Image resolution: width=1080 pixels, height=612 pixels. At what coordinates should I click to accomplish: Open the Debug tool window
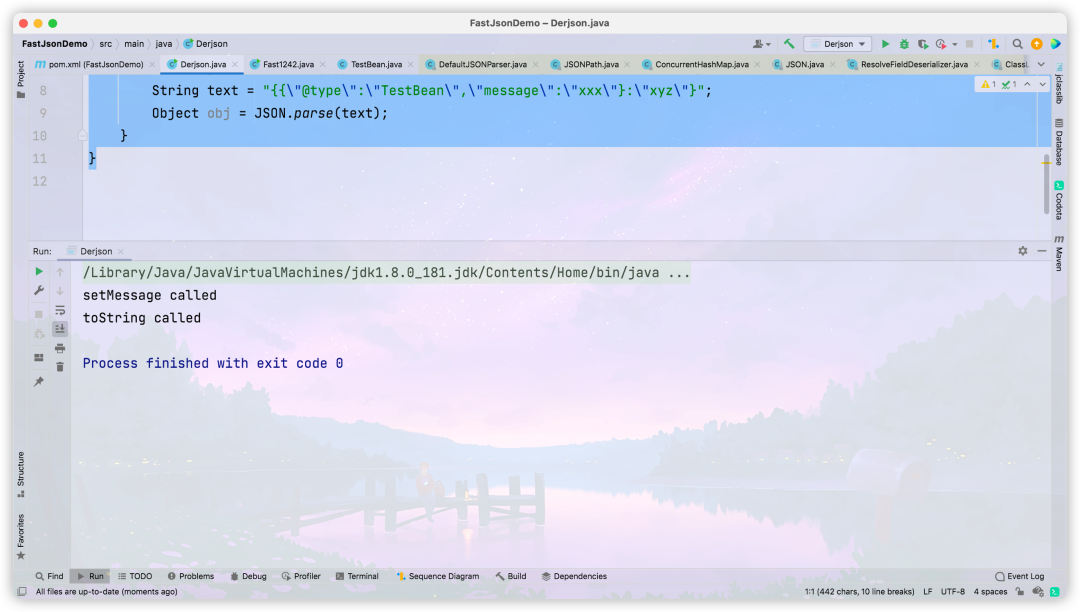(x=248, y=576)
